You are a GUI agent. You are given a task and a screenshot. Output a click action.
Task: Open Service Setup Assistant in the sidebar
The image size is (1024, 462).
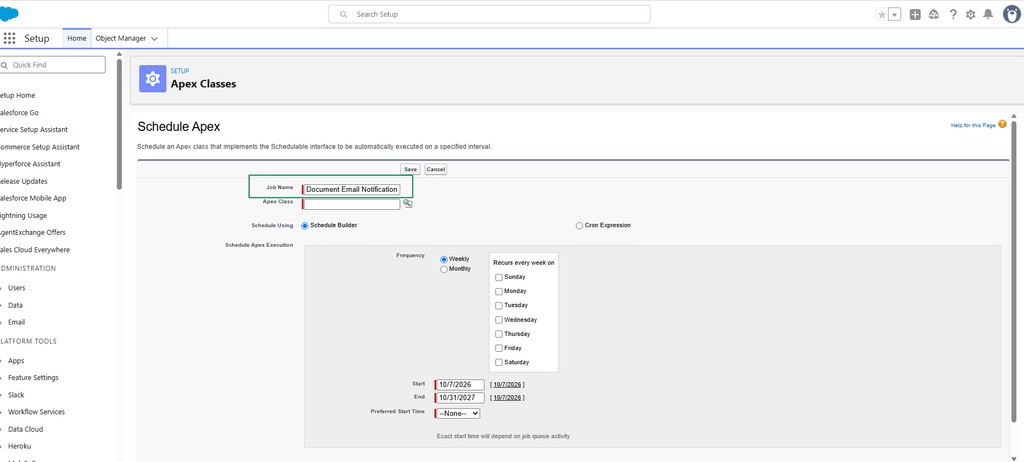click(x=34, y=129)
